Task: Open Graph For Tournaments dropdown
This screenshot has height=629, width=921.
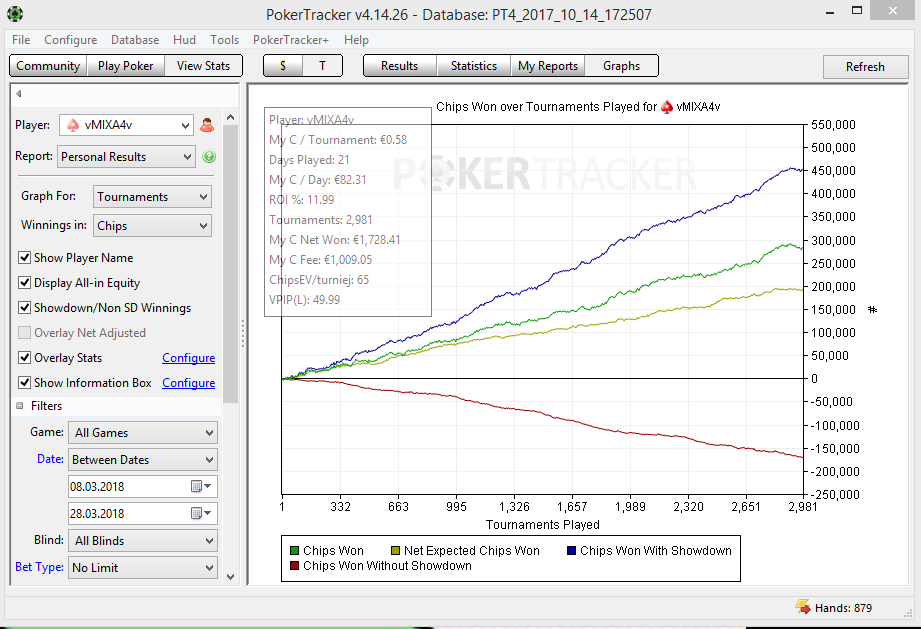Action: (x=152, y=197)
